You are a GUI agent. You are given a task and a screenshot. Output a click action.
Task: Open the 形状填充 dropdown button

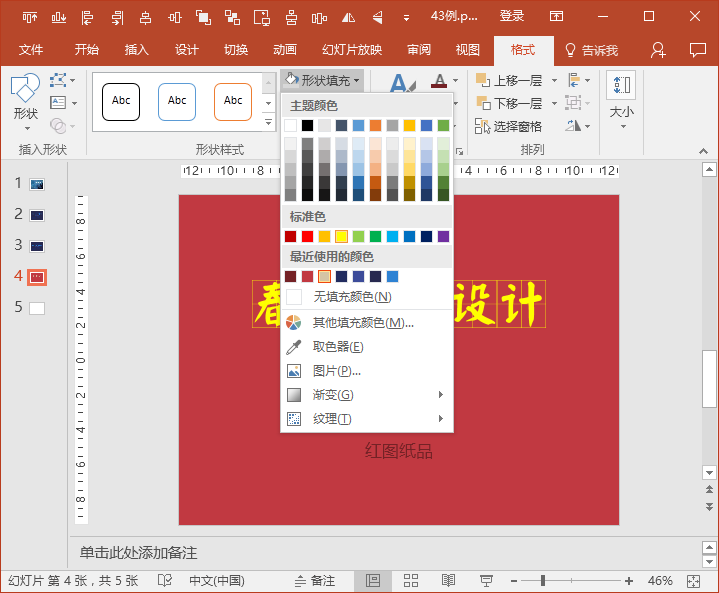[x=322, y=81]
